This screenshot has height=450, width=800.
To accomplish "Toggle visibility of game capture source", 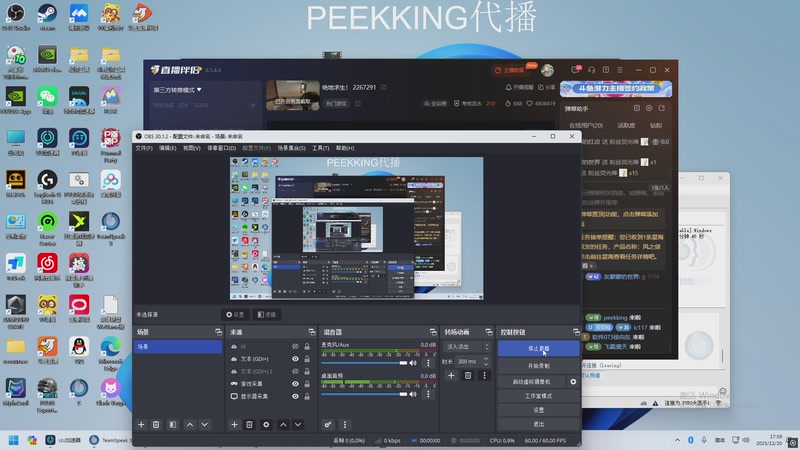I will tap(295, 384).
